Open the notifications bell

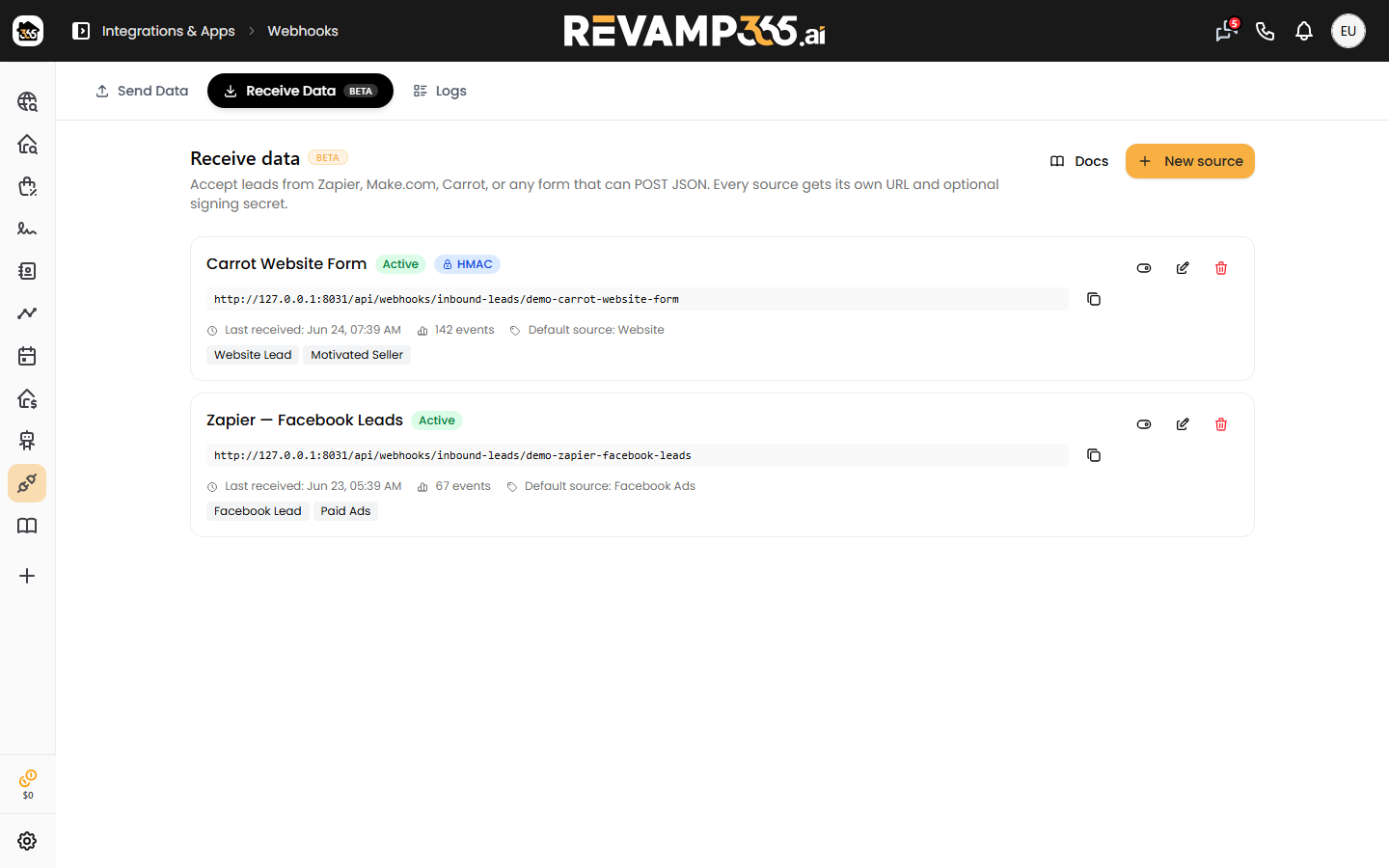click(x=1304, y=31)
